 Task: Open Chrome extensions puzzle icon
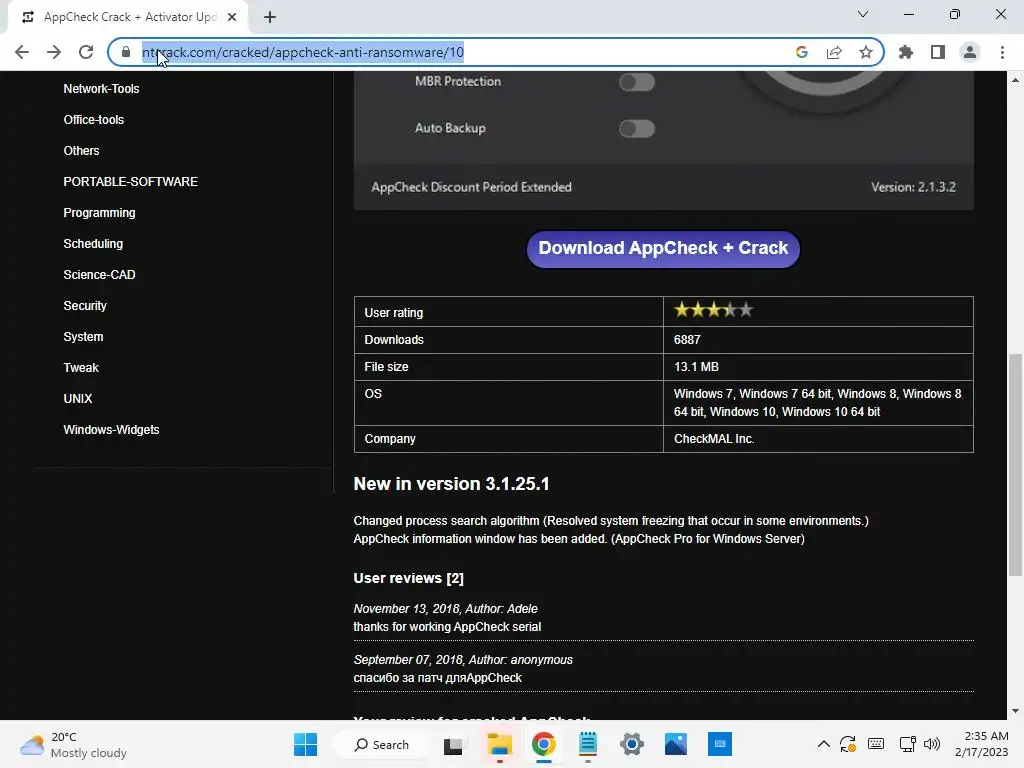tap(906, 52)
